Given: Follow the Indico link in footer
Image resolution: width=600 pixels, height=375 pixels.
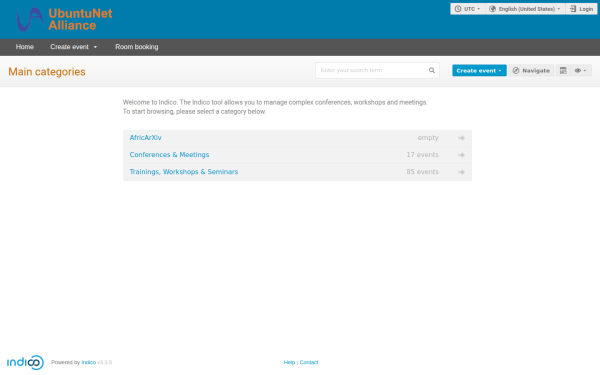Looking at the screenshot, I should (x=88, y=362).
